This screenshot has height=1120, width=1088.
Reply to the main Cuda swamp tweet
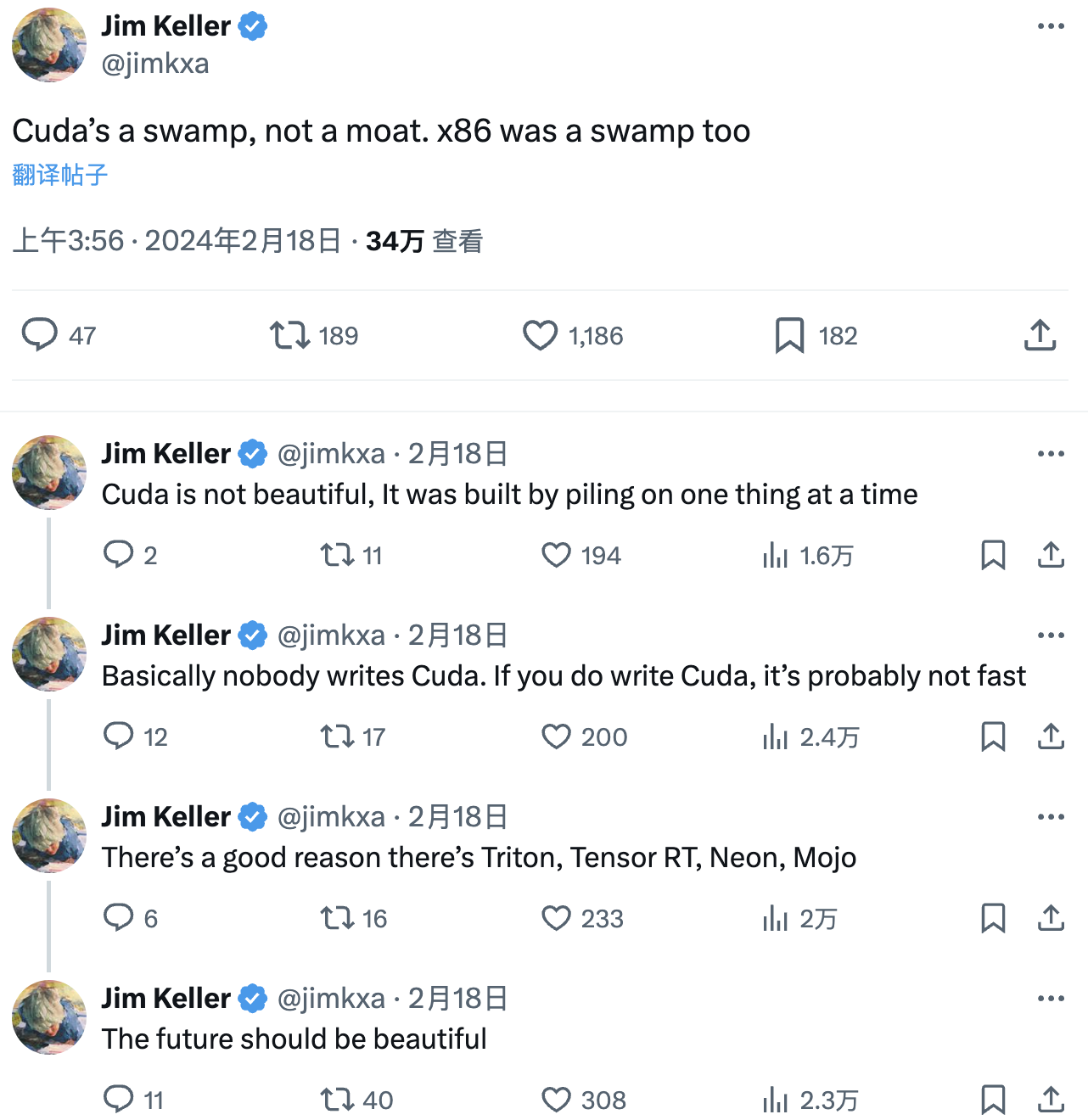(42, 335)
